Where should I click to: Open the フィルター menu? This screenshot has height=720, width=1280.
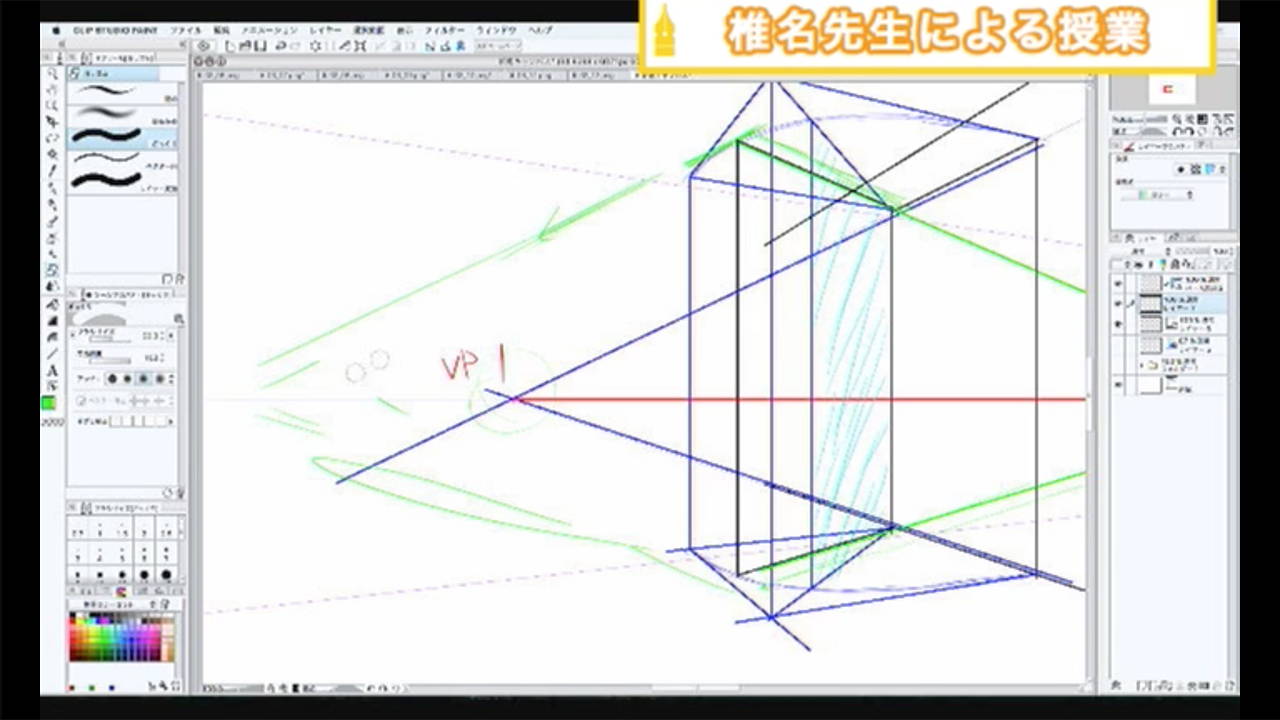coord(443,30)
